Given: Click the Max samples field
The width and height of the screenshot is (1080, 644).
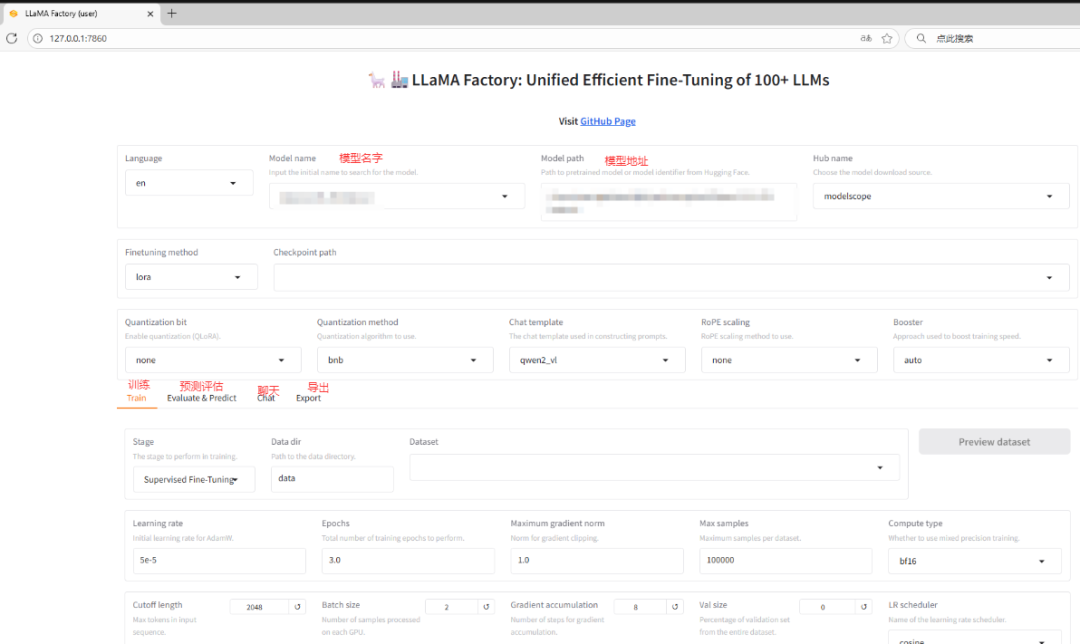Looking at the screenshot, I should click(x=785, y=561).
